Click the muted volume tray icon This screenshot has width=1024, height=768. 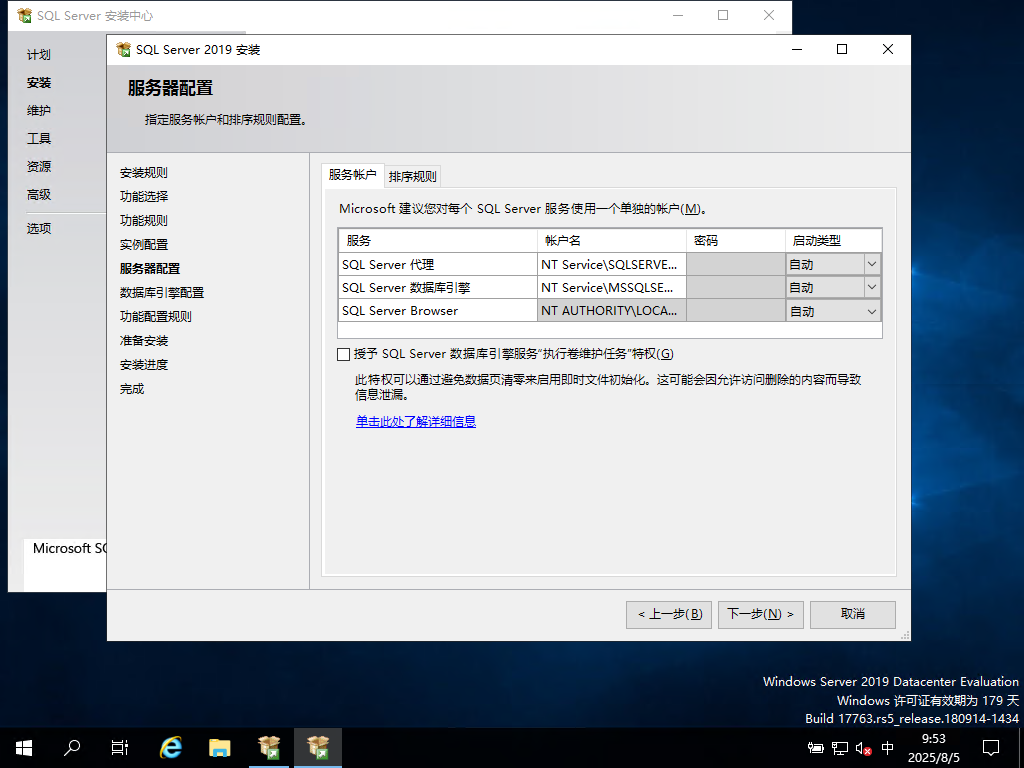coord(863,748)
